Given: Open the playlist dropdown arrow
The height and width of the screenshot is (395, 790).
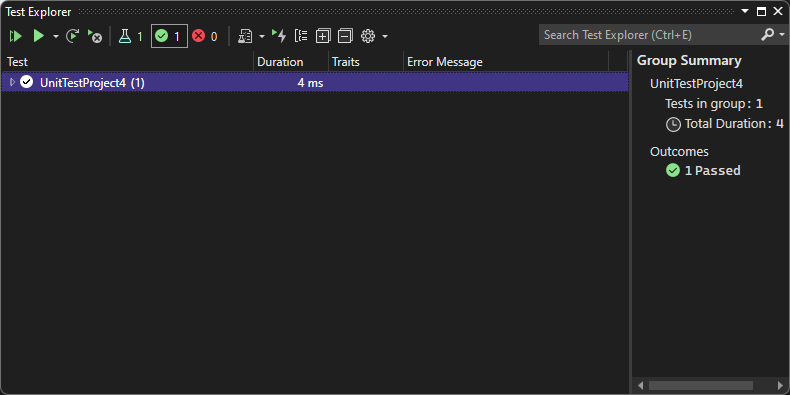Looking at the screenshot, I should [261, 37].
